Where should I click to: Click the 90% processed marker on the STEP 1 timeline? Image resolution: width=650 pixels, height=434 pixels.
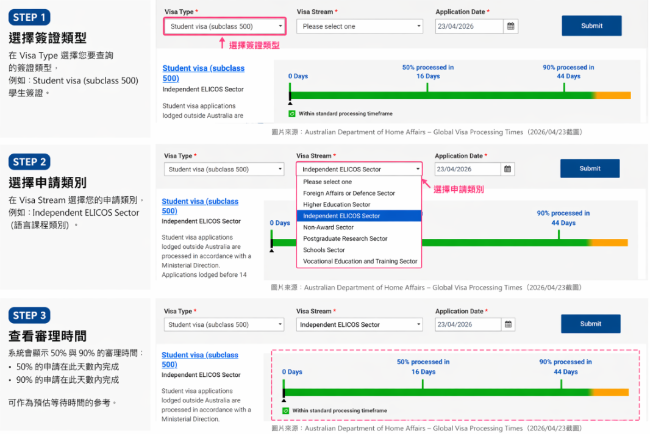(x=564, y=88)
